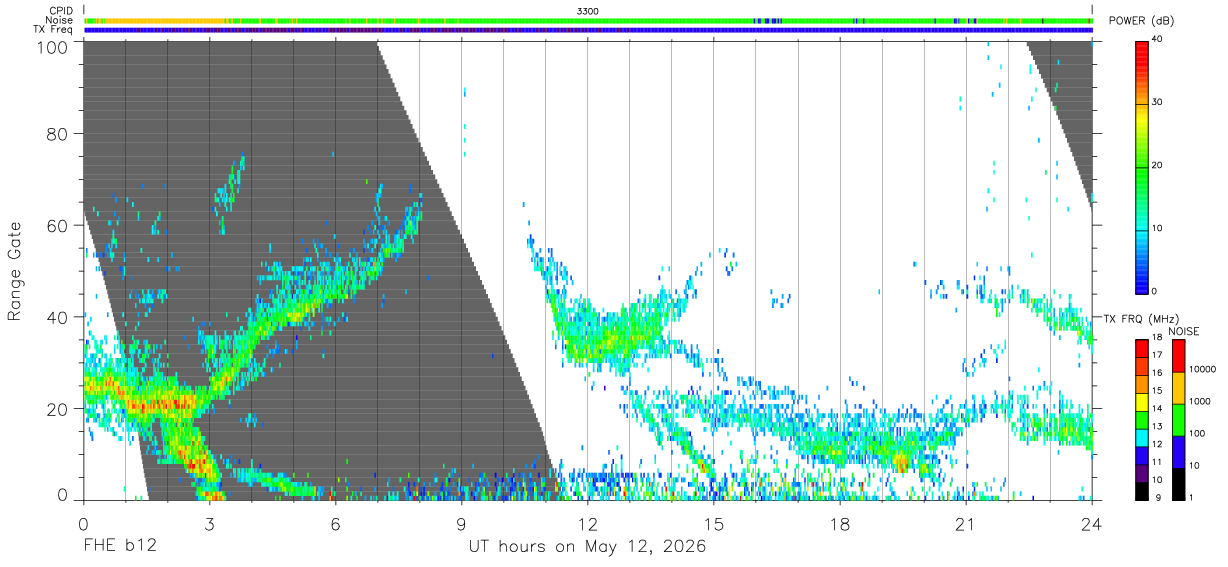
Task: Click power scale label 20
Action: (x=1159, y=166)
